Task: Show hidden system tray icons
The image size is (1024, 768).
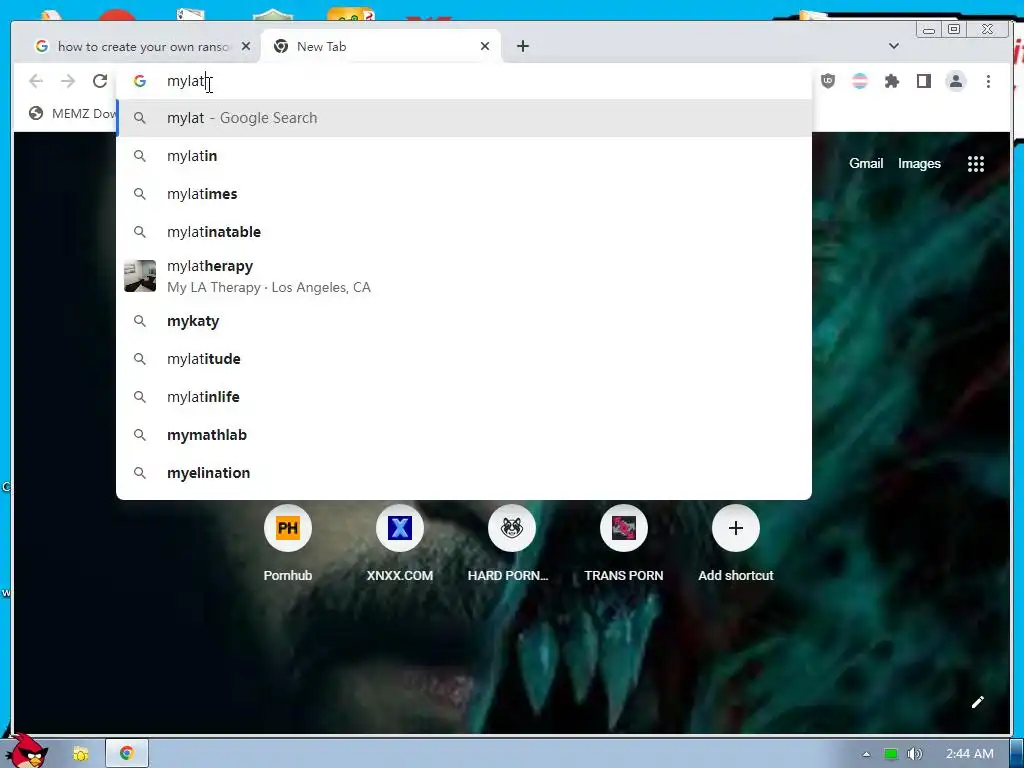Action: pyautogui.click(x=866, y=754)
